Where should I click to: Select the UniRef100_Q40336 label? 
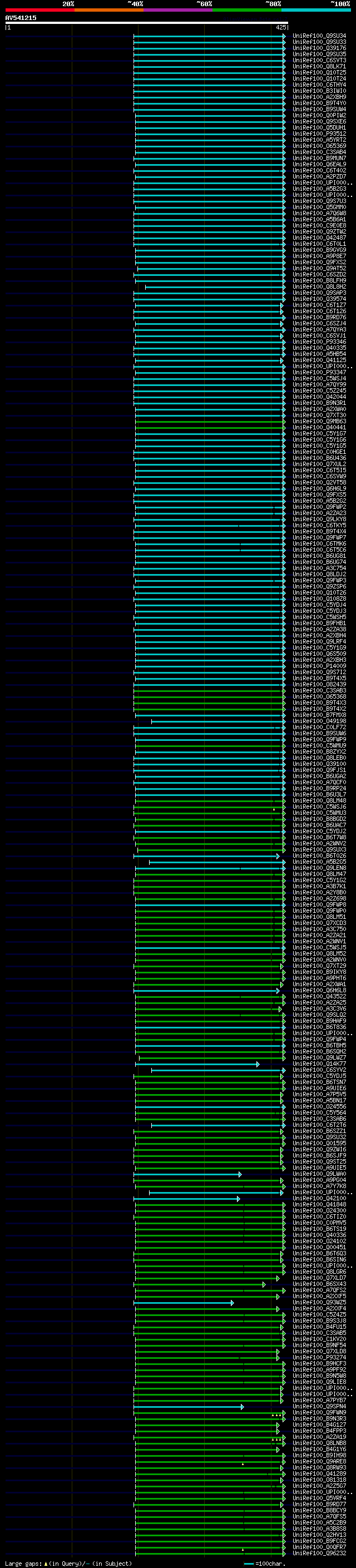[319, 1235]
